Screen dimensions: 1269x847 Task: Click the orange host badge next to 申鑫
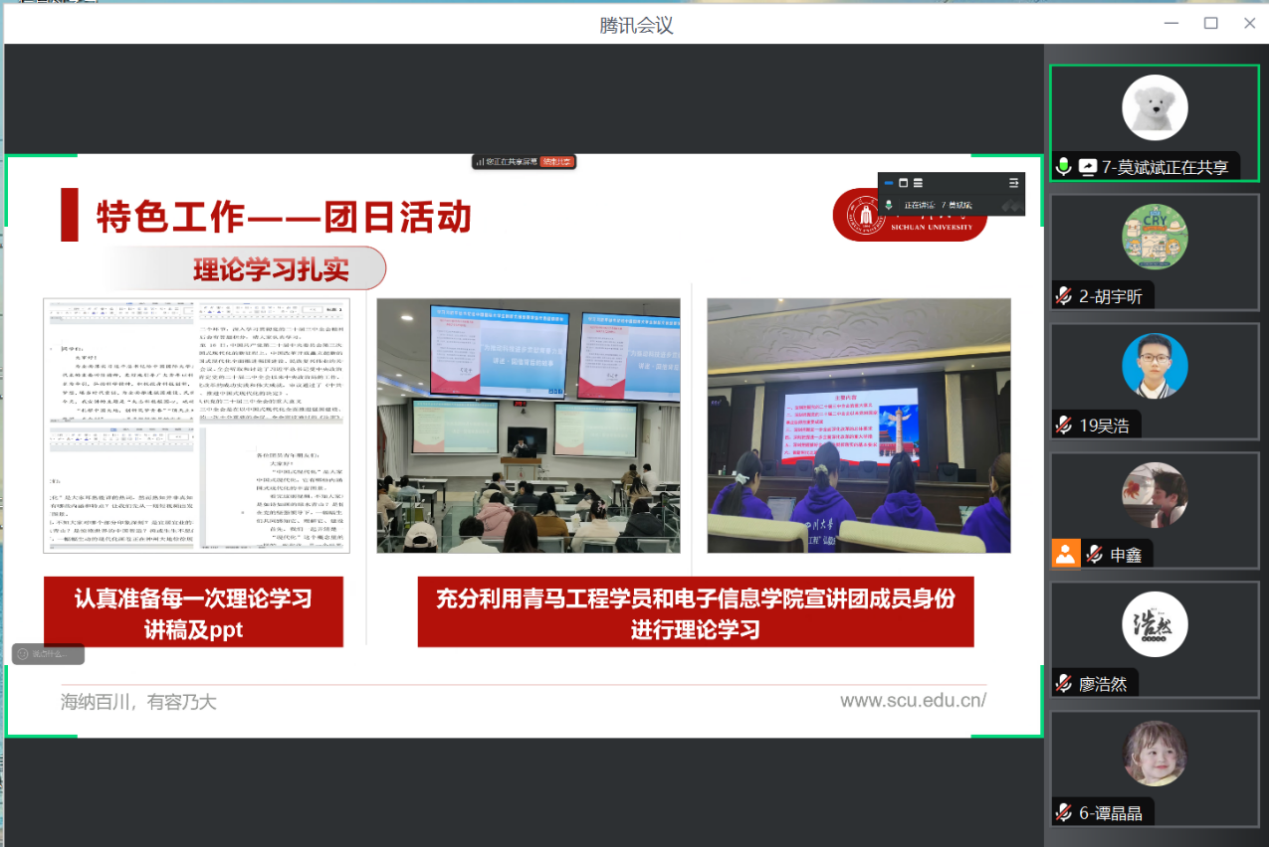click(x=1065, y=554)
